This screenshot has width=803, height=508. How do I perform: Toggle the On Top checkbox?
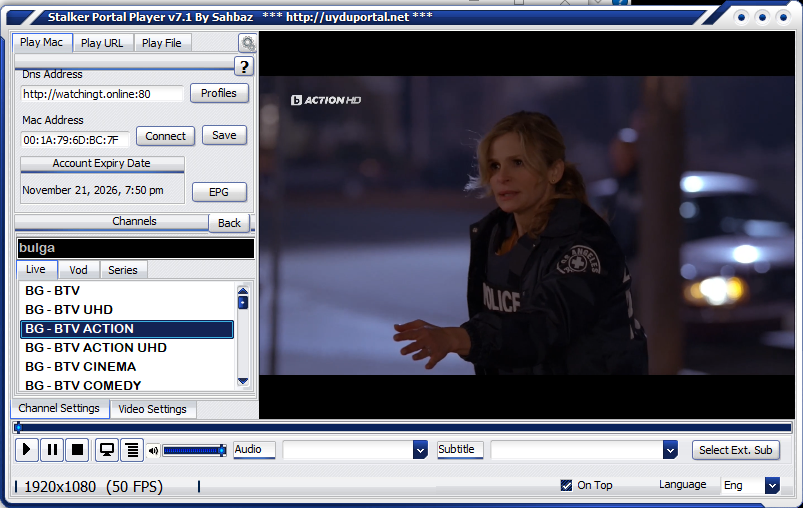566,485
